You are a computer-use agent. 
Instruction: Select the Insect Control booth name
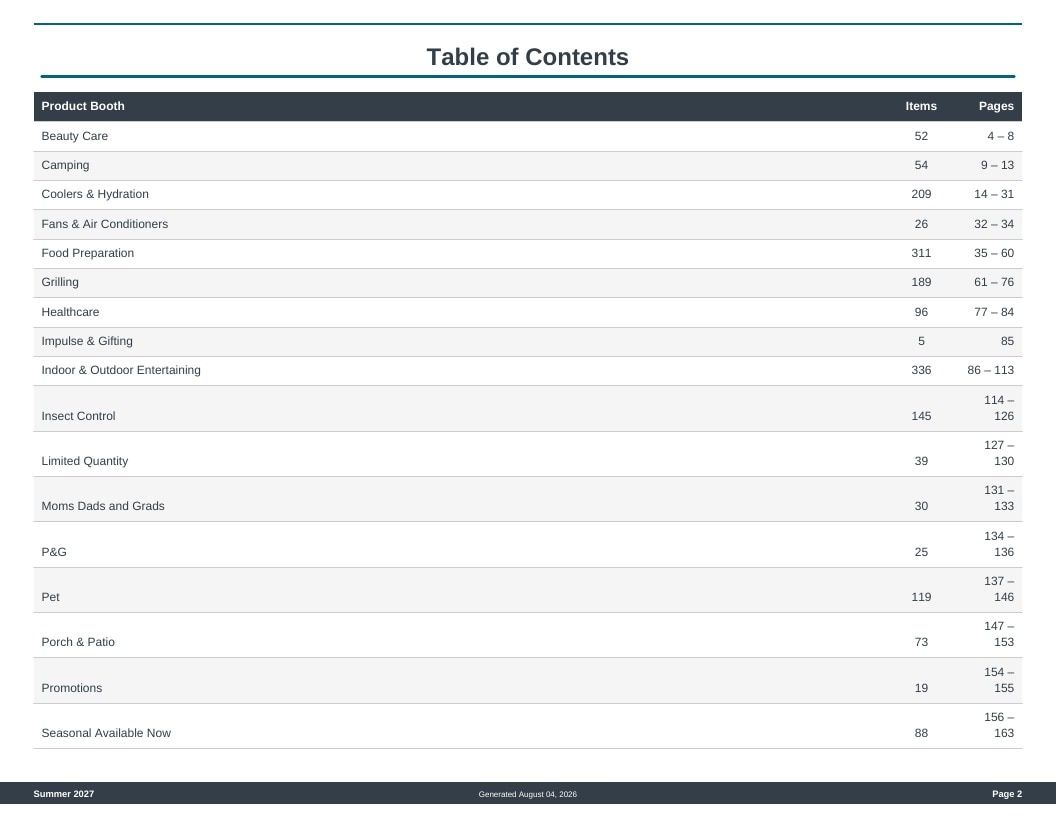(78, 416)
